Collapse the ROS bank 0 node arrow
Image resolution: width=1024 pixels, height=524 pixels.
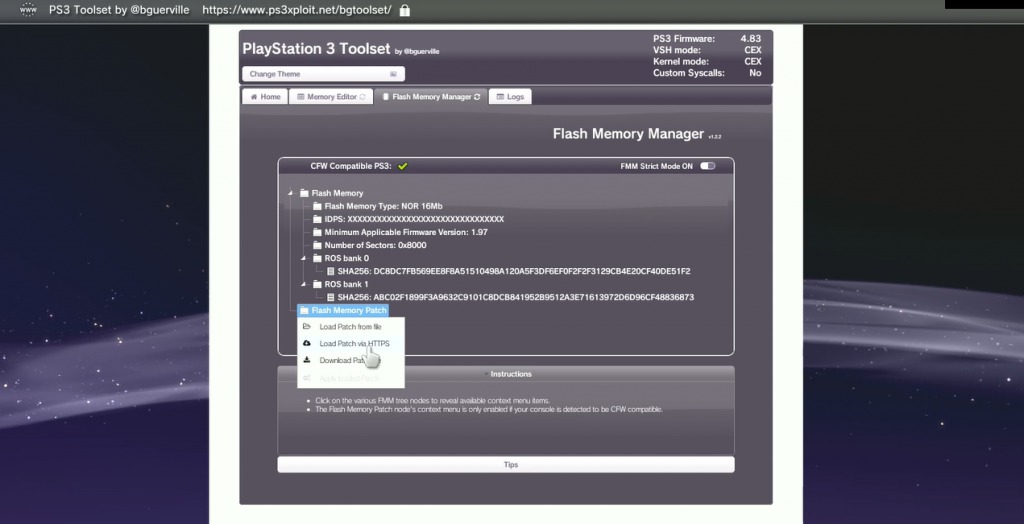[304, 259]
